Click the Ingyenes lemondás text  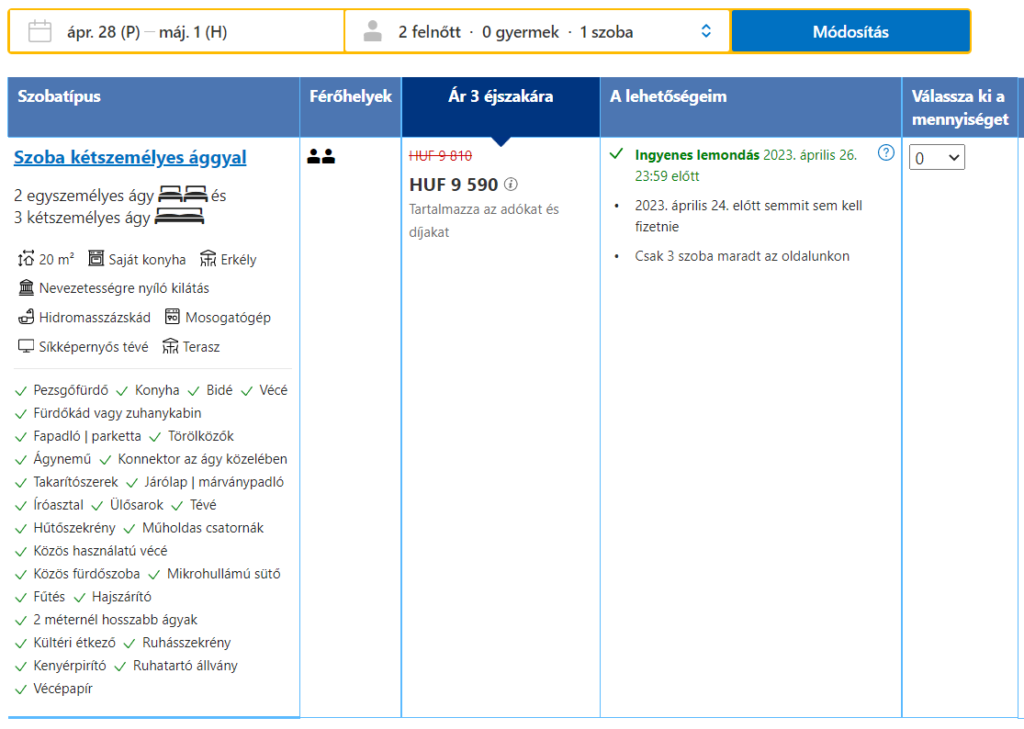tap(696, 155)
